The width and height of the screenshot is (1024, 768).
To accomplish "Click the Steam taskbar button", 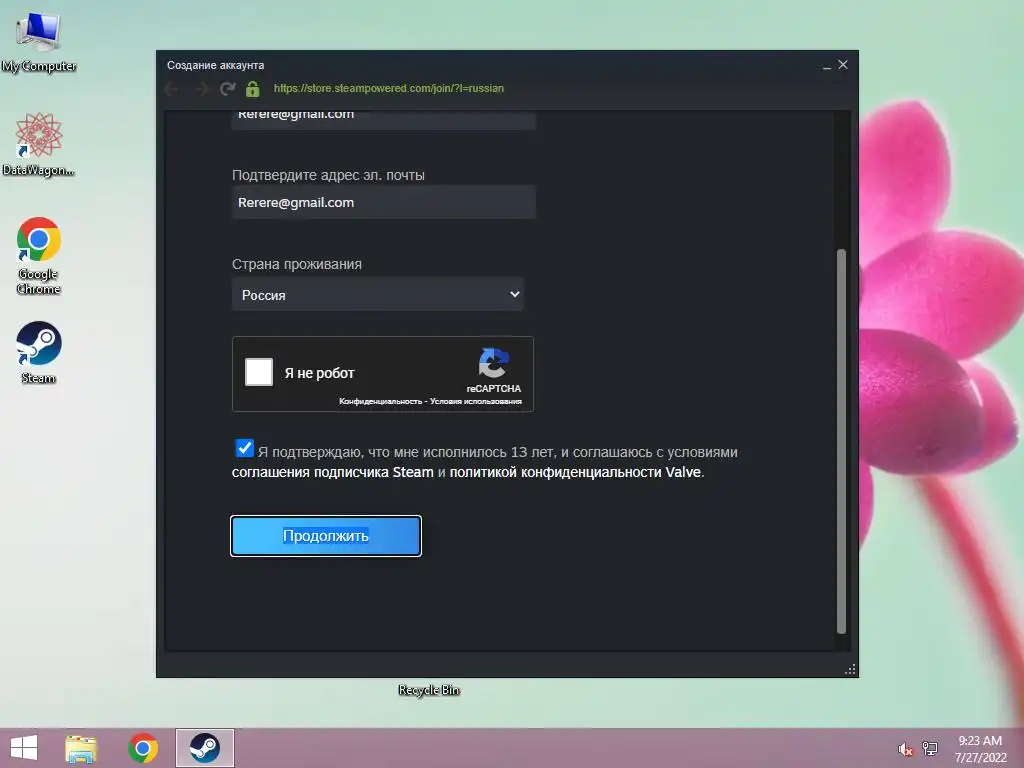I will [x=204, y=748].
